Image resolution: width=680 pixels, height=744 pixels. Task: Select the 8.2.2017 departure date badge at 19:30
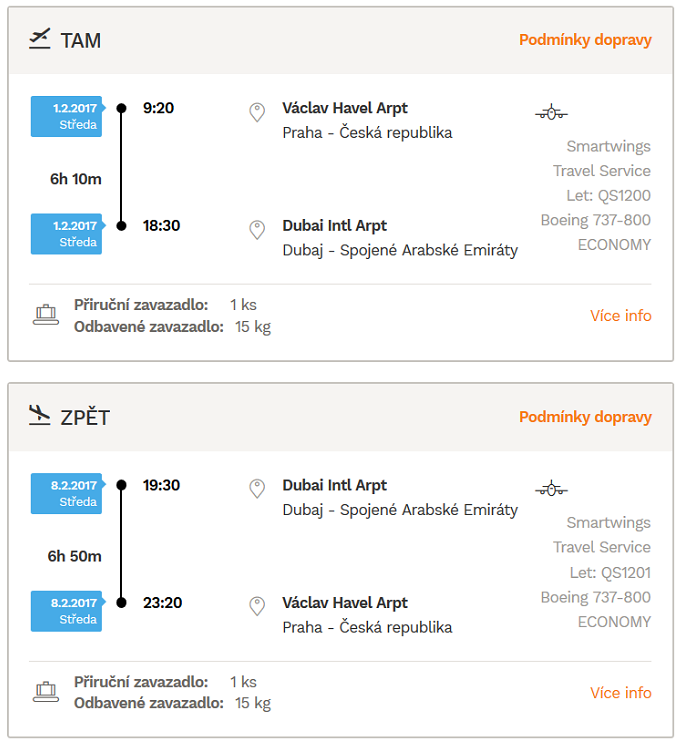(67, 493)
